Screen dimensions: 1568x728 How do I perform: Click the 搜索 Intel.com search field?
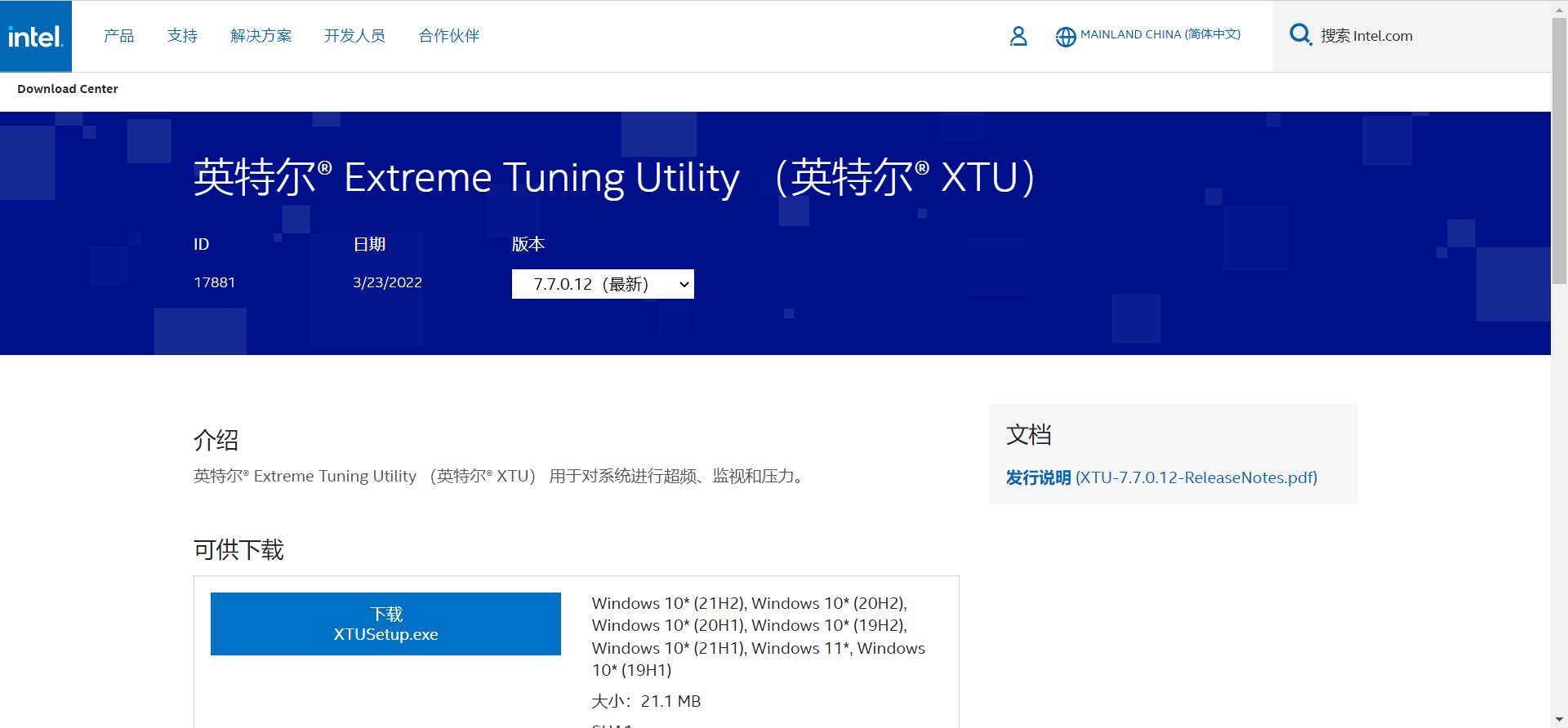coord(1413,36)
